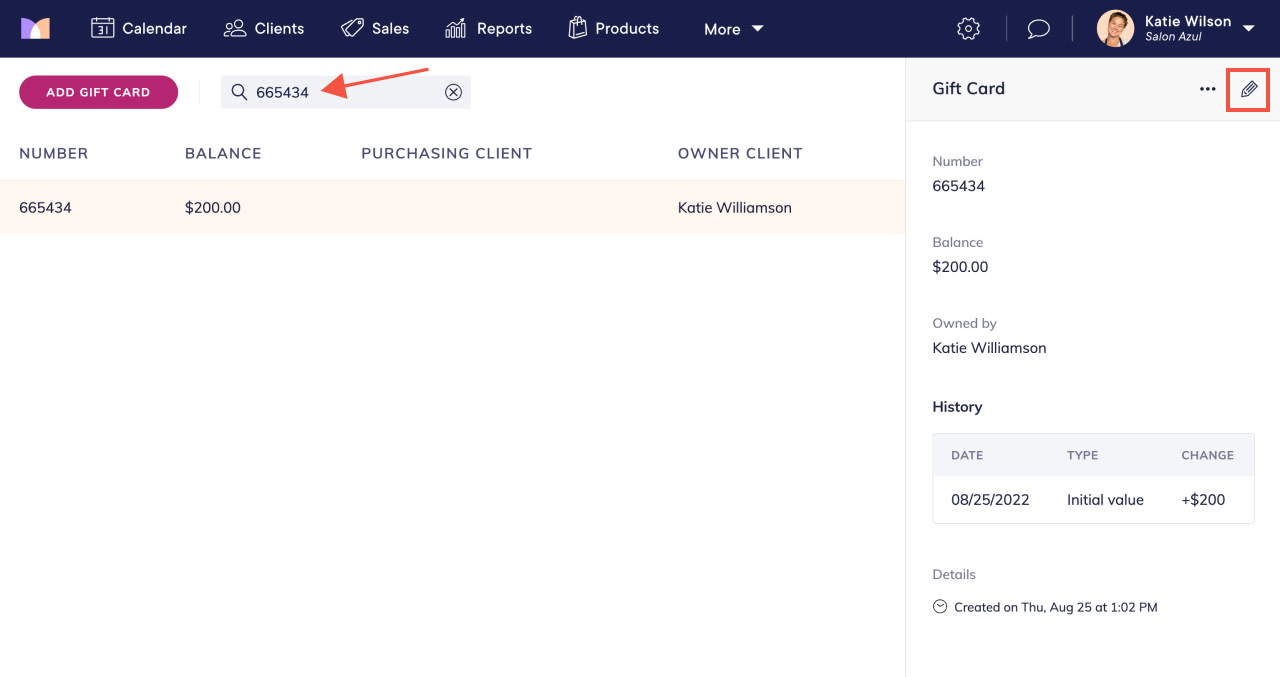Open the More dropdown in the navigation
The height and width of the screenshot is (677, 1280).
[733, 29]
